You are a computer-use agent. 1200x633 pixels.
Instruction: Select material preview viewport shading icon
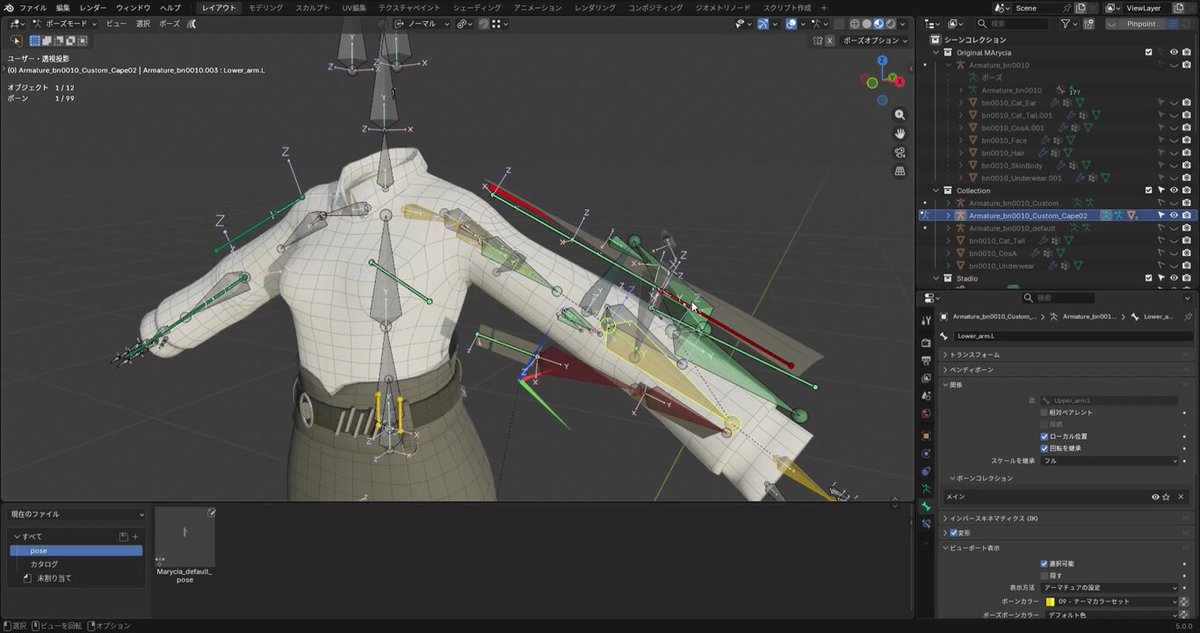pos(878,24)
